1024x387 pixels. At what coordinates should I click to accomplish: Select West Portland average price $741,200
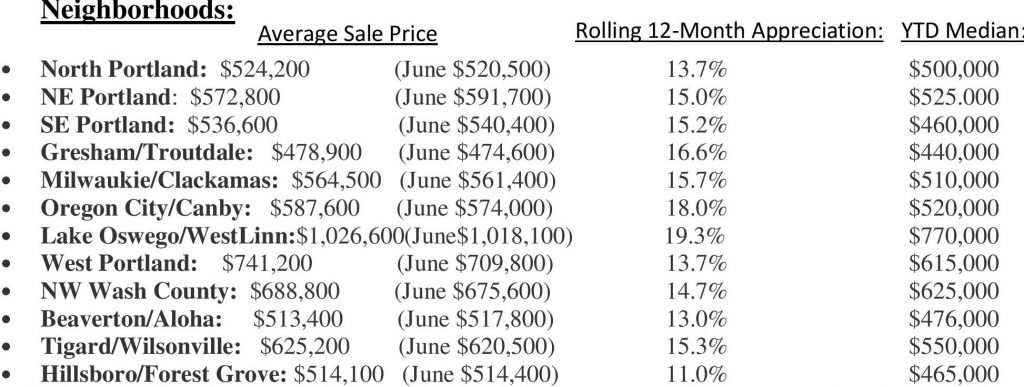pos(267,263)
